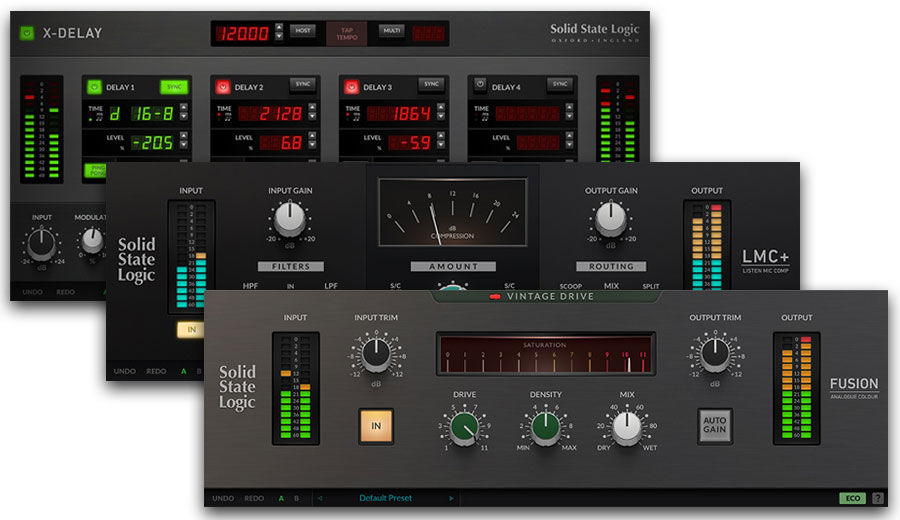Click REDO in the Fusion window

pyautogui.click(x=254, y=498)
